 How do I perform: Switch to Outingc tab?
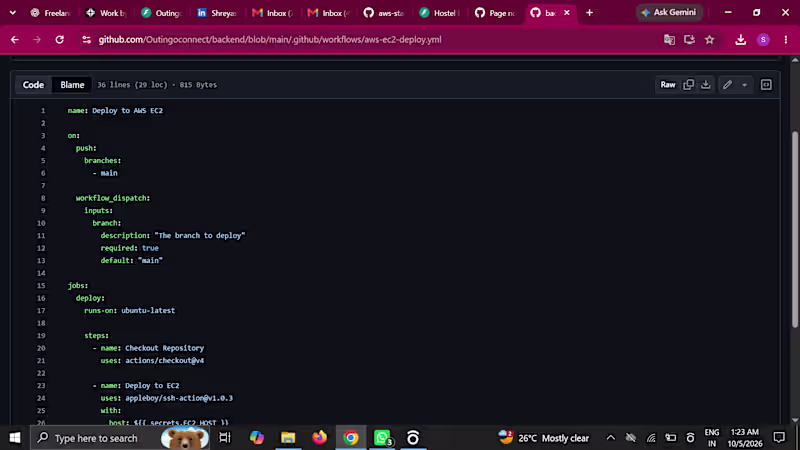point(161,13)
